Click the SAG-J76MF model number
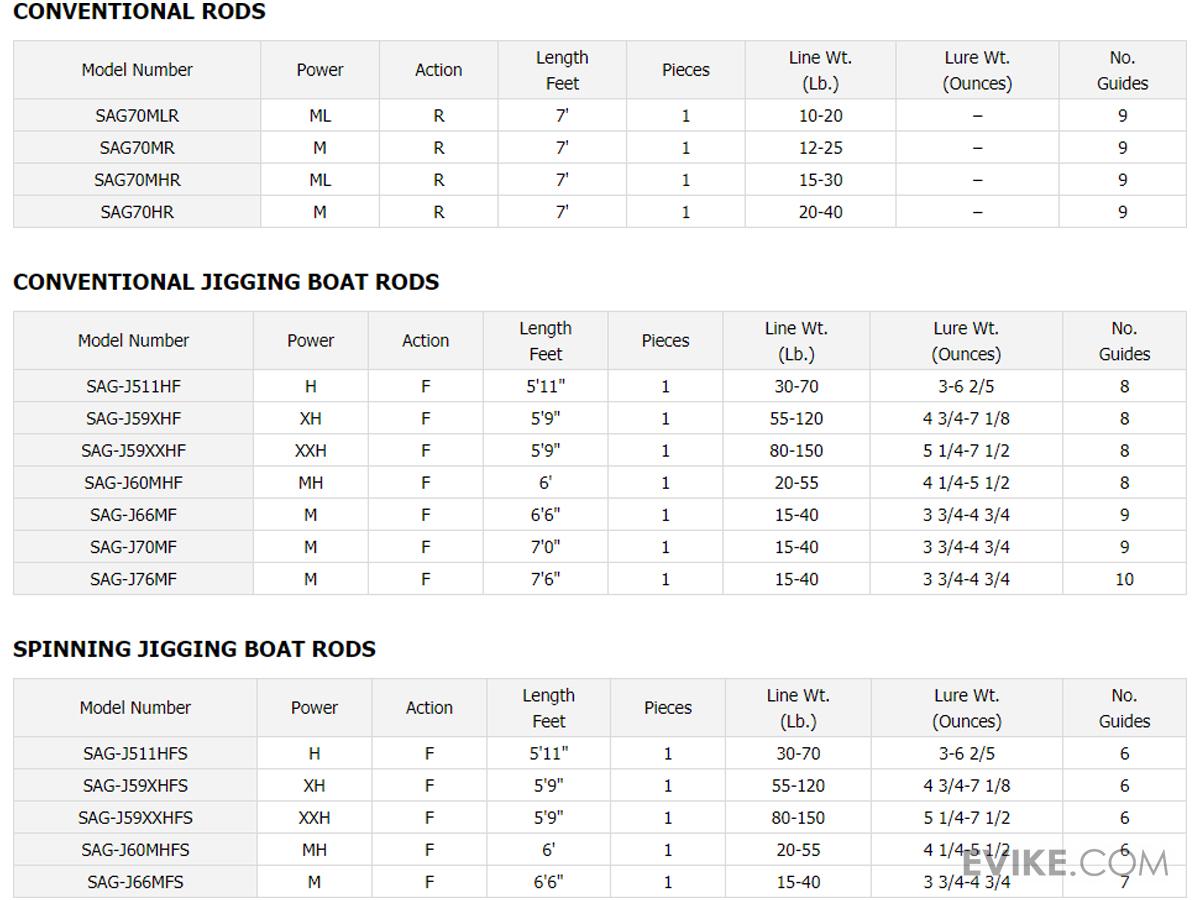1200x900 pixels. pyautogui.click(x=134, y=579)
